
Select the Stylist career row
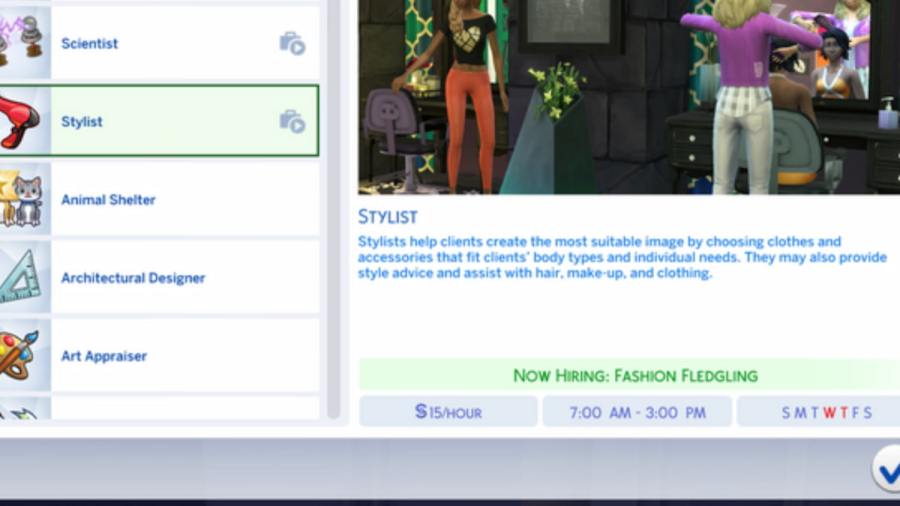[160, 121]
